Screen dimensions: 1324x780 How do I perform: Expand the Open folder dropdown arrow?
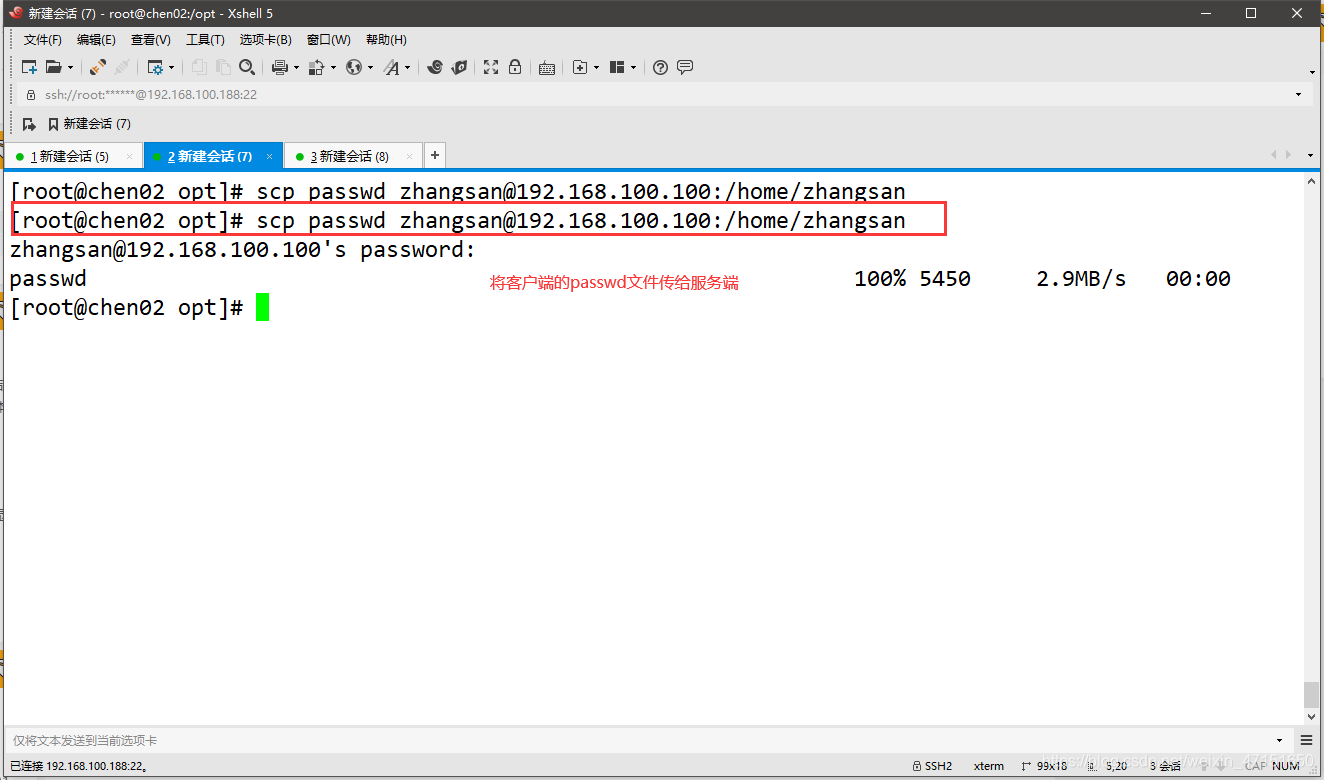pyautogui.click(x=70, y=68)
